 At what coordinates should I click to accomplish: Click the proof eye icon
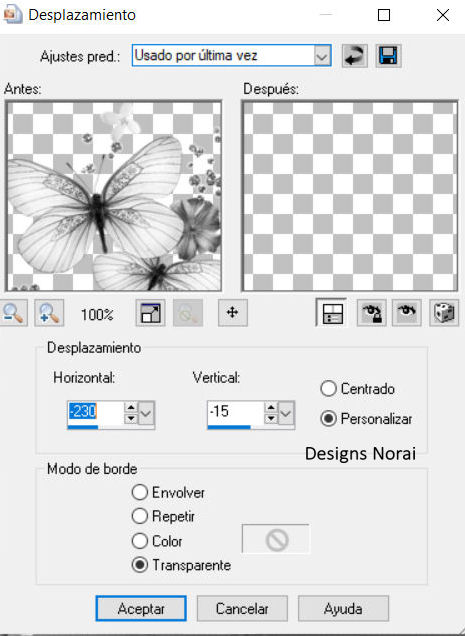pos(407,313)
